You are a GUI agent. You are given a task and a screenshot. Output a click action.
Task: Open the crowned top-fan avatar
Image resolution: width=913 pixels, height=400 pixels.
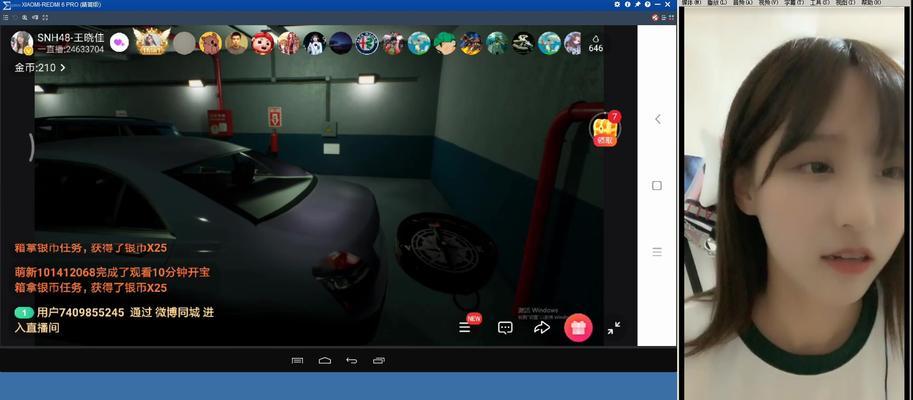click(x=151, y=41)
